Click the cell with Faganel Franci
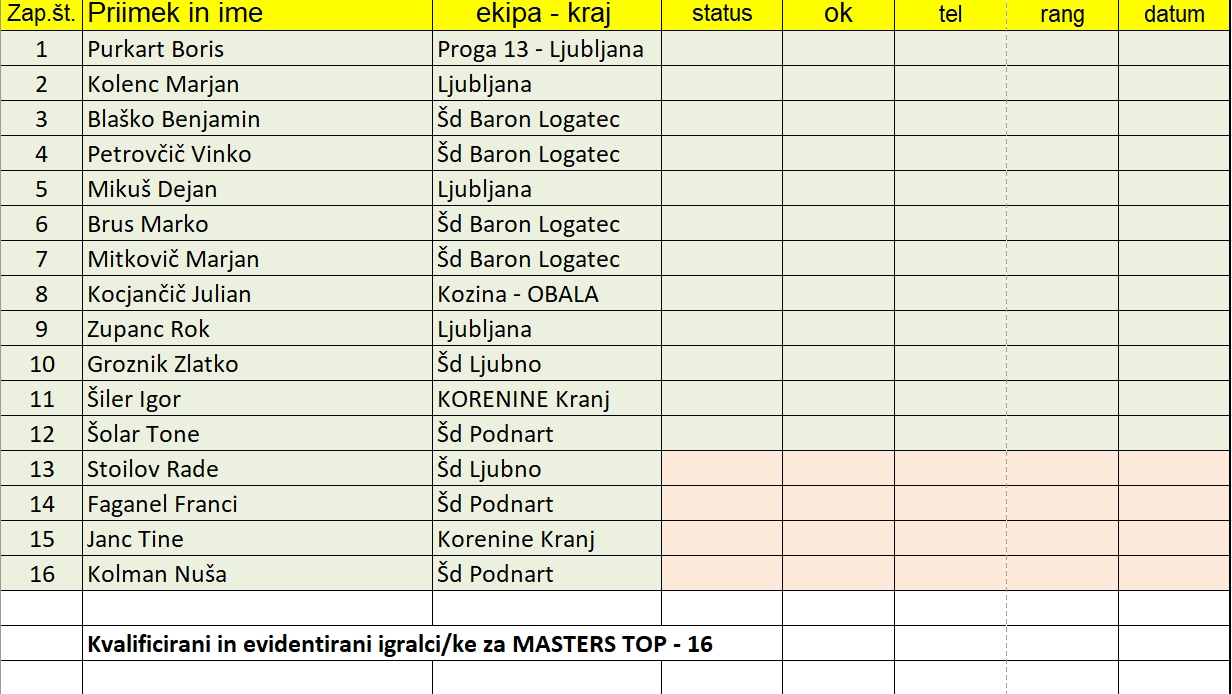 [x=257, y=504]
